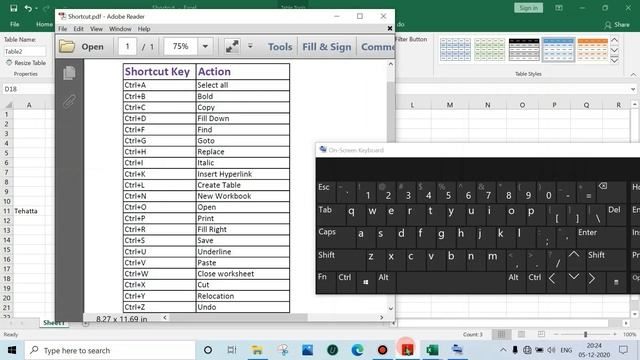
Task: Open the notification center icon
Action: 623,350
